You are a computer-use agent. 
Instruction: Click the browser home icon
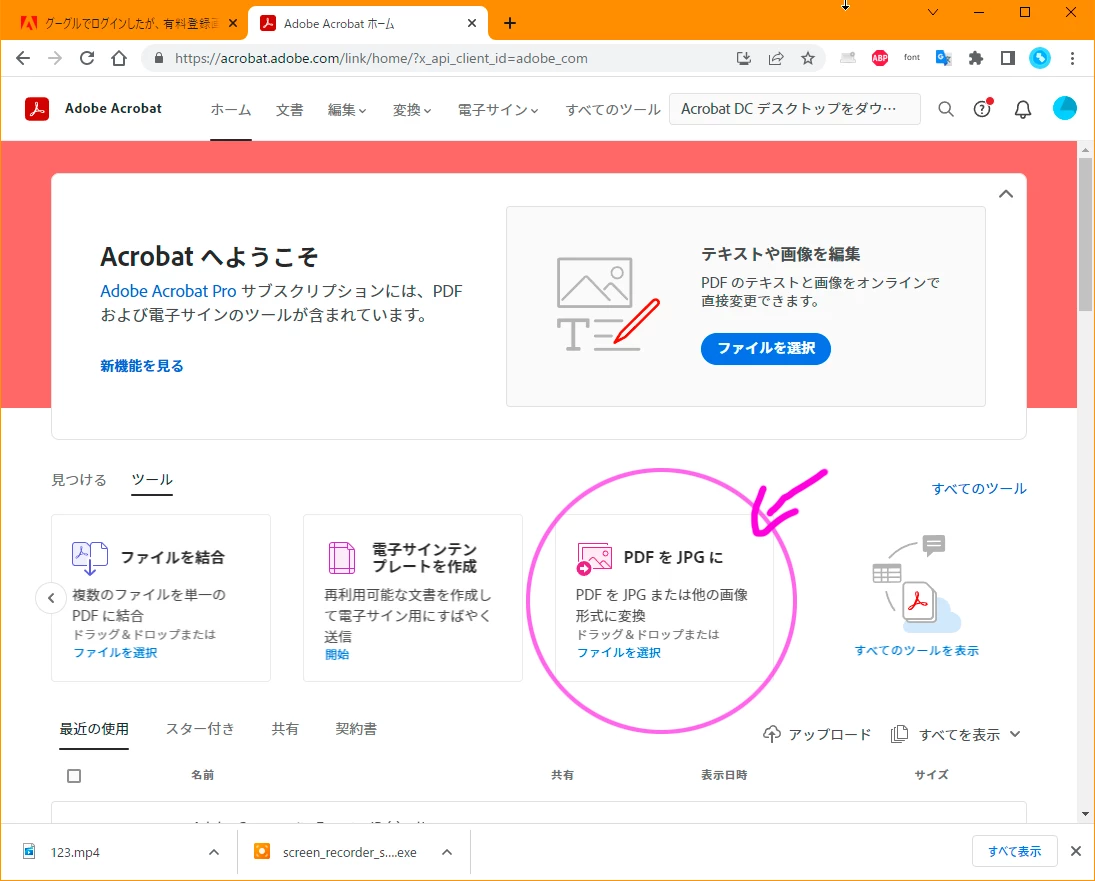coord(119,58)
